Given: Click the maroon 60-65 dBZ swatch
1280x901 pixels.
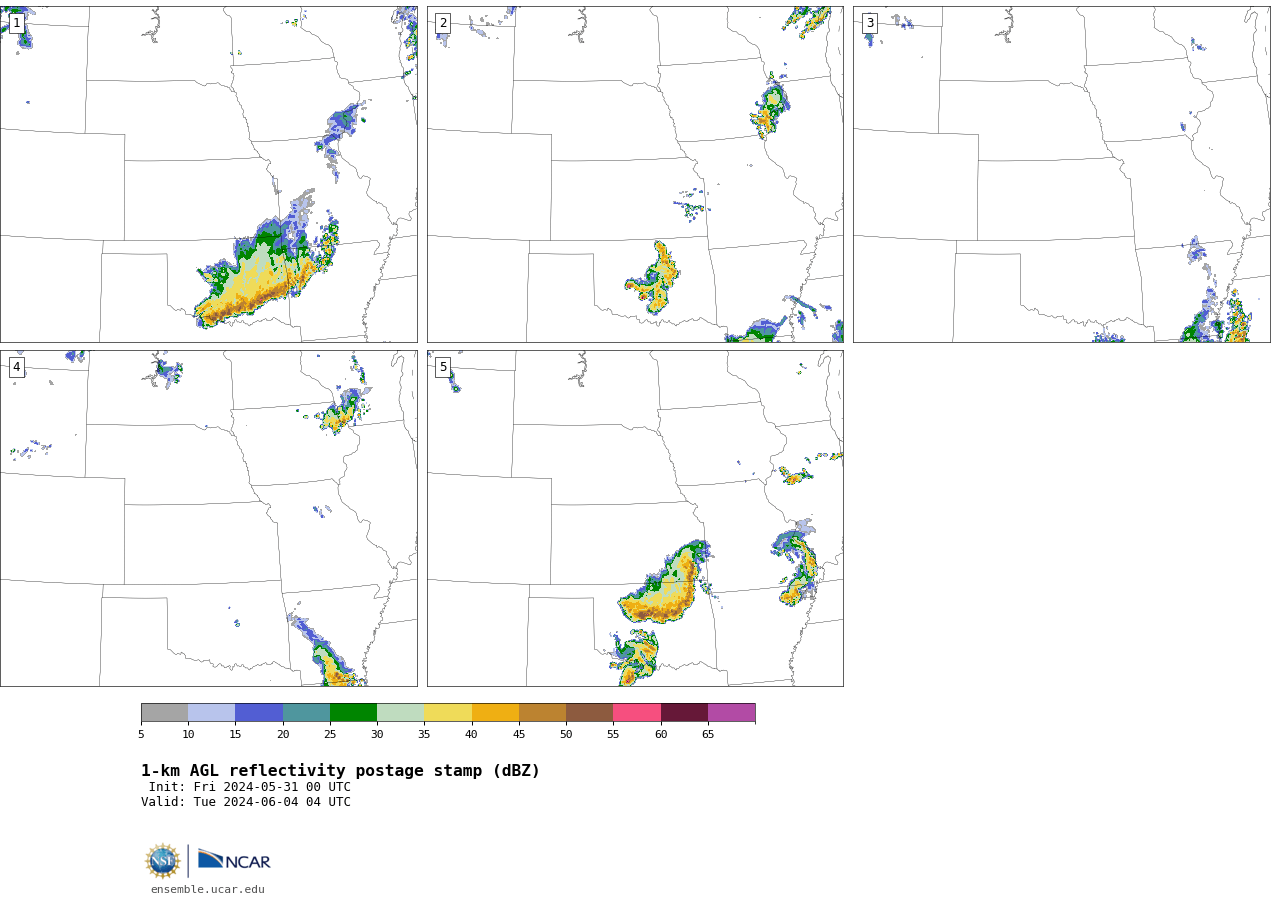Looking at the screenshot, I should [684, 713].
